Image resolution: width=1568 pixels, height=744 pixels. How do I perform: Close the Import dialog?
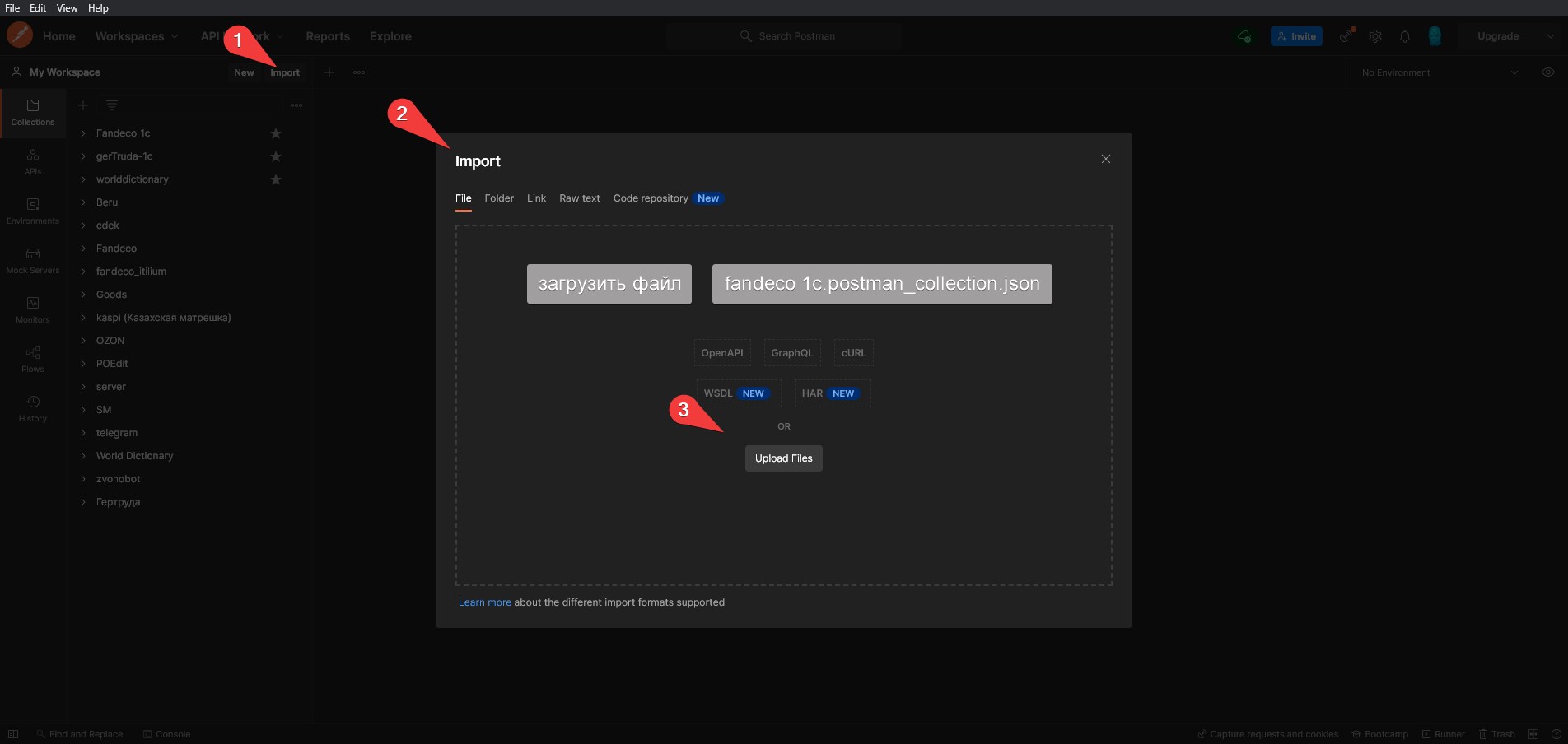coord(1106,159)
